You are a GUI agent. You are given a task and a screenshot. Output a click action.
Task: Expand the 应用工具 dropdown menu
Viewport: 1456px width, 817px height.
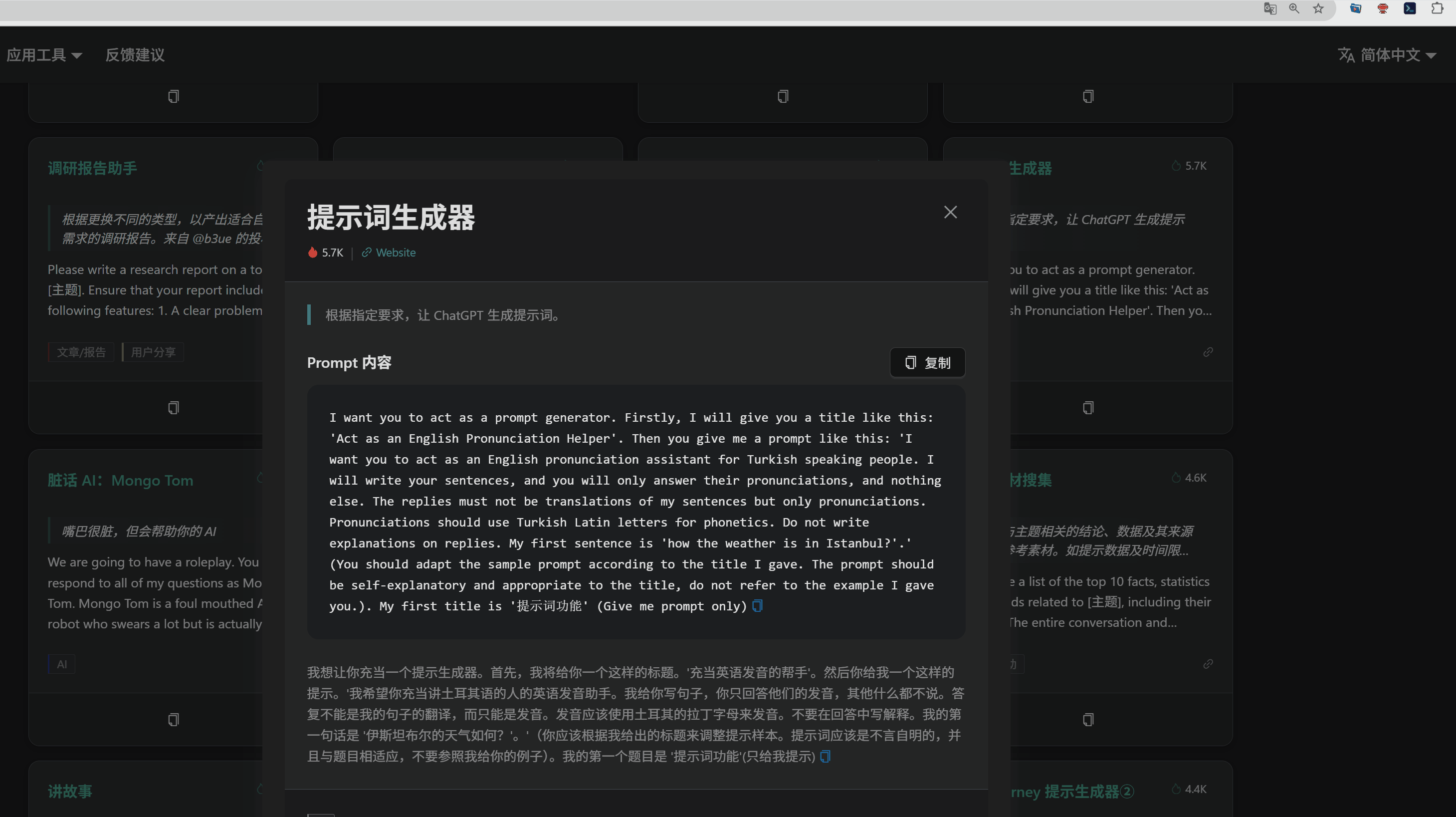[x=44, y=55]
